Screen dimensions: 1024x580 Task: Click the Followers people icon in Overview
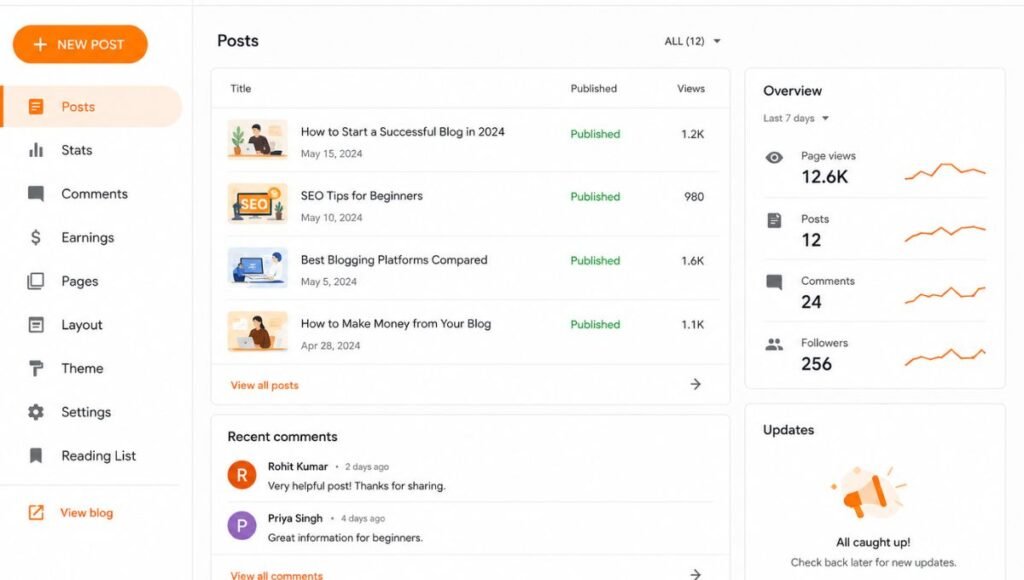click(x=774, y=344)
